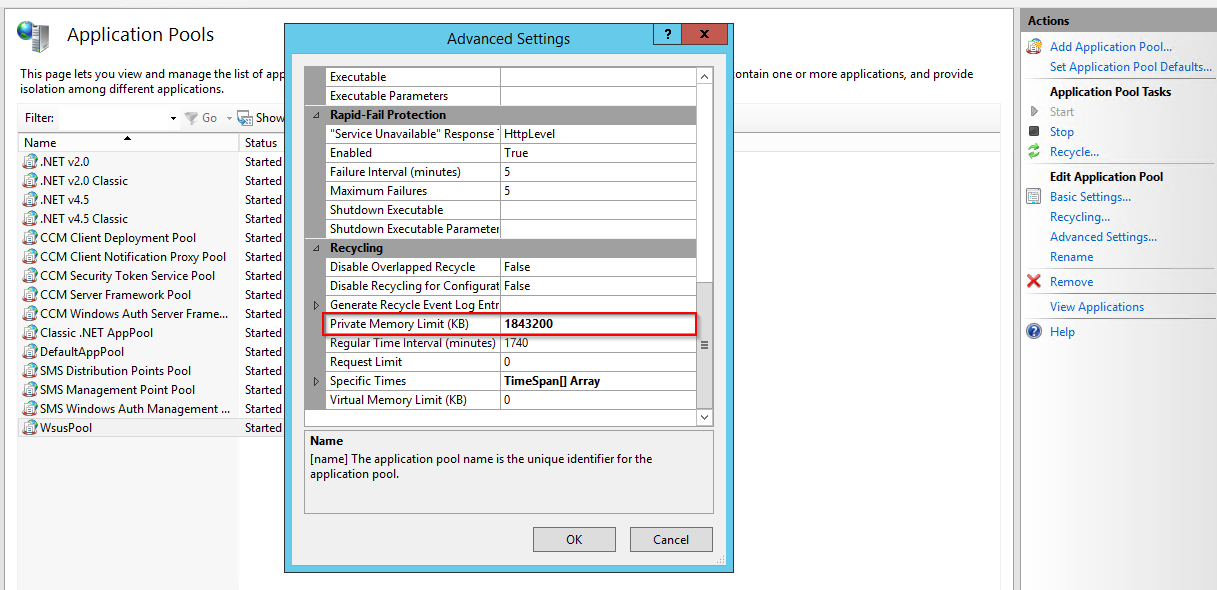Image resolution: width=1217 pixels, height=590 pixels.
Task: Click the WsusPool application pool icon
Action: click(30, 428)
